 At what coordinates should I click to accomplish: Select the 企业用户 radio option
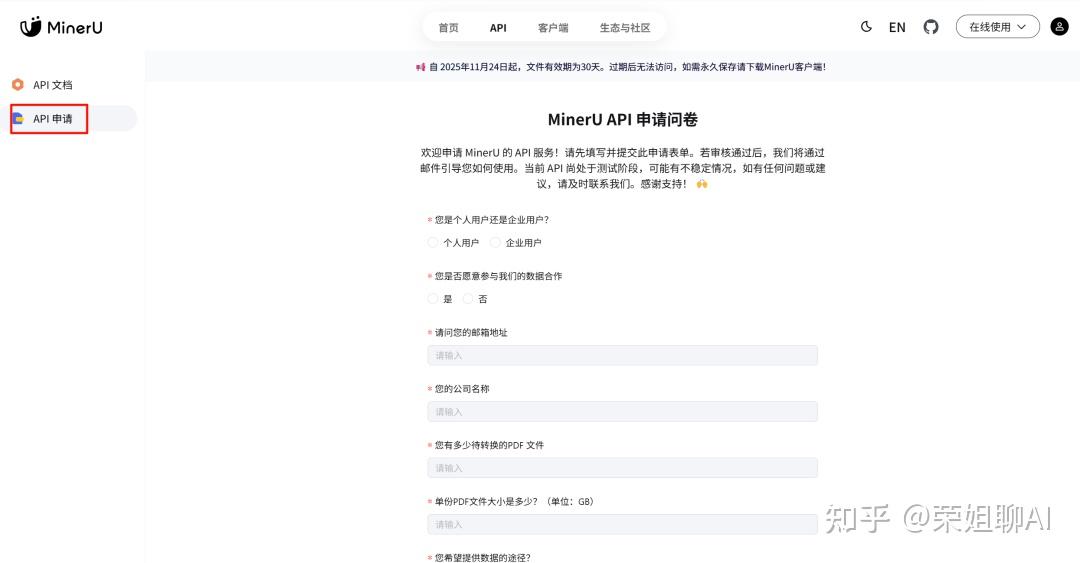495,242
